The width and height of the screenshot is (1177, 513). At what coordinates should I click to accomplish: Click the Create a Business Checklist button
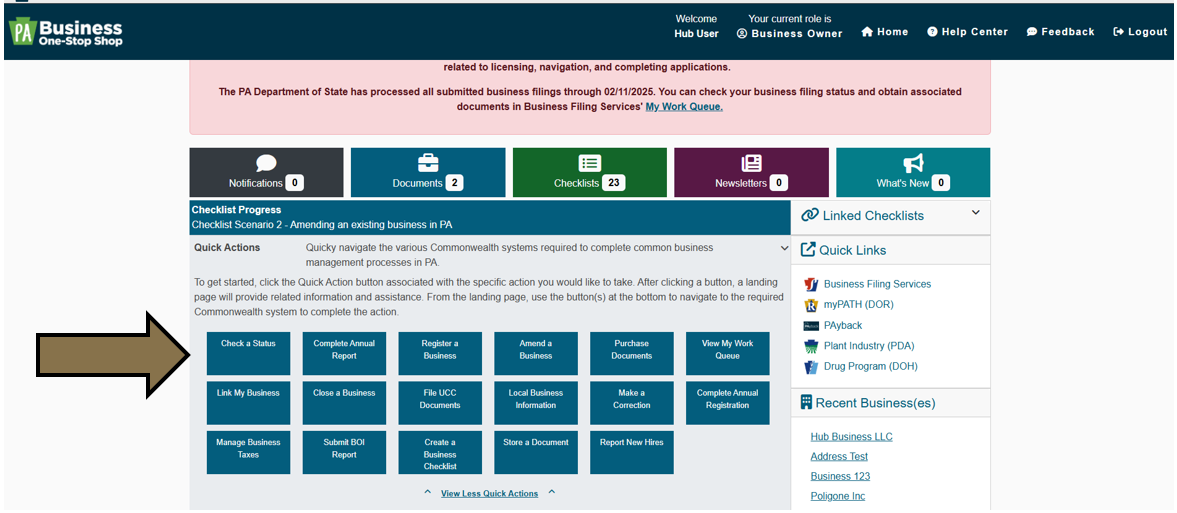(x=440, y=452)
